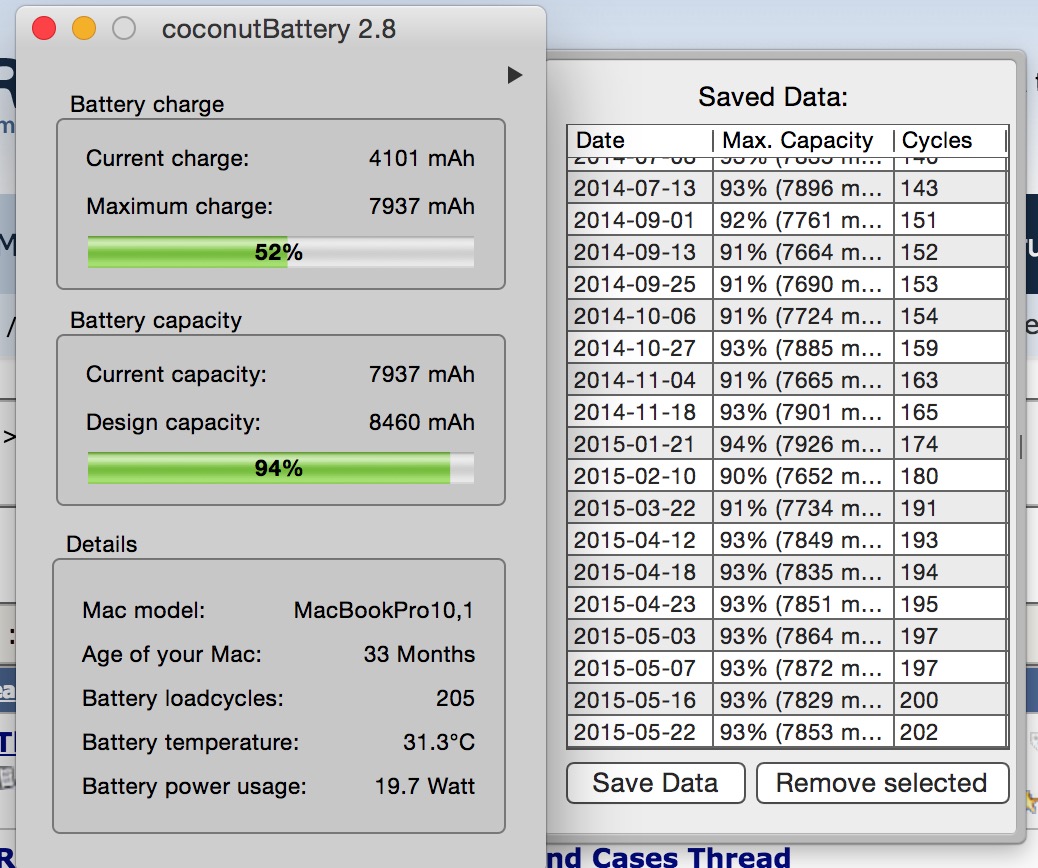1038x868 pixels.
Task: Click the Age of your Mac value 33 Months
Action: (x=419, y=654)
